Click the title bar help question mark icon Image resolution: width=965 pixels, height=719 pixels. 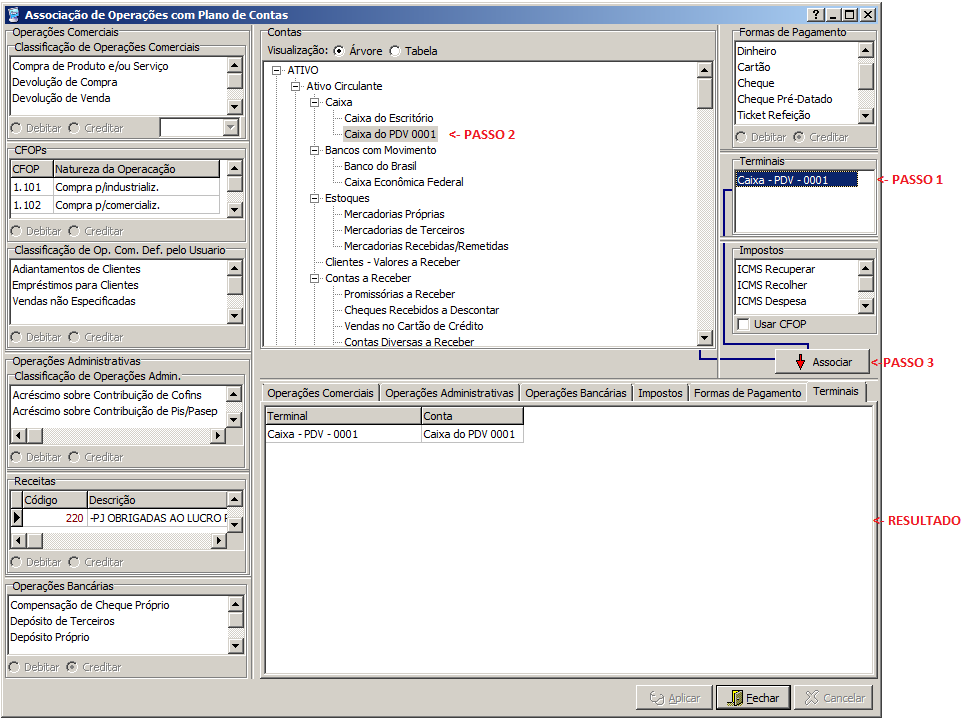point(816,15)
